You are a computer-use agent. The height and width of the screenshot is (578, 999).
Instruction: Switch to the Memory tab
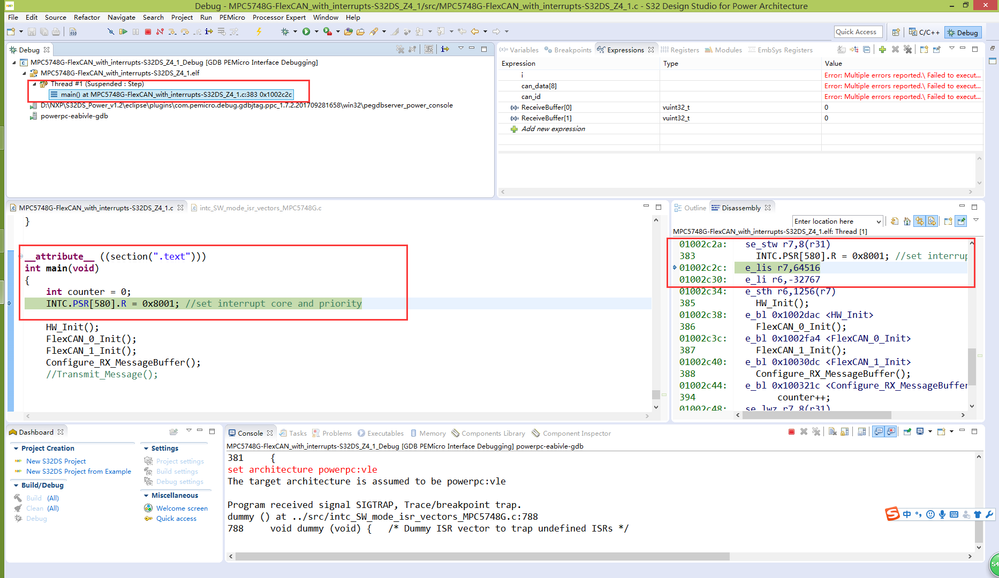coord(428,433)
